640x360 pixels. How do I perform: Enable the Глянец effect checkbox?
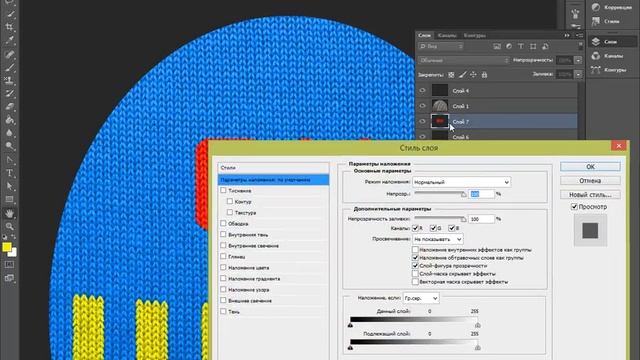click(223, 256)
